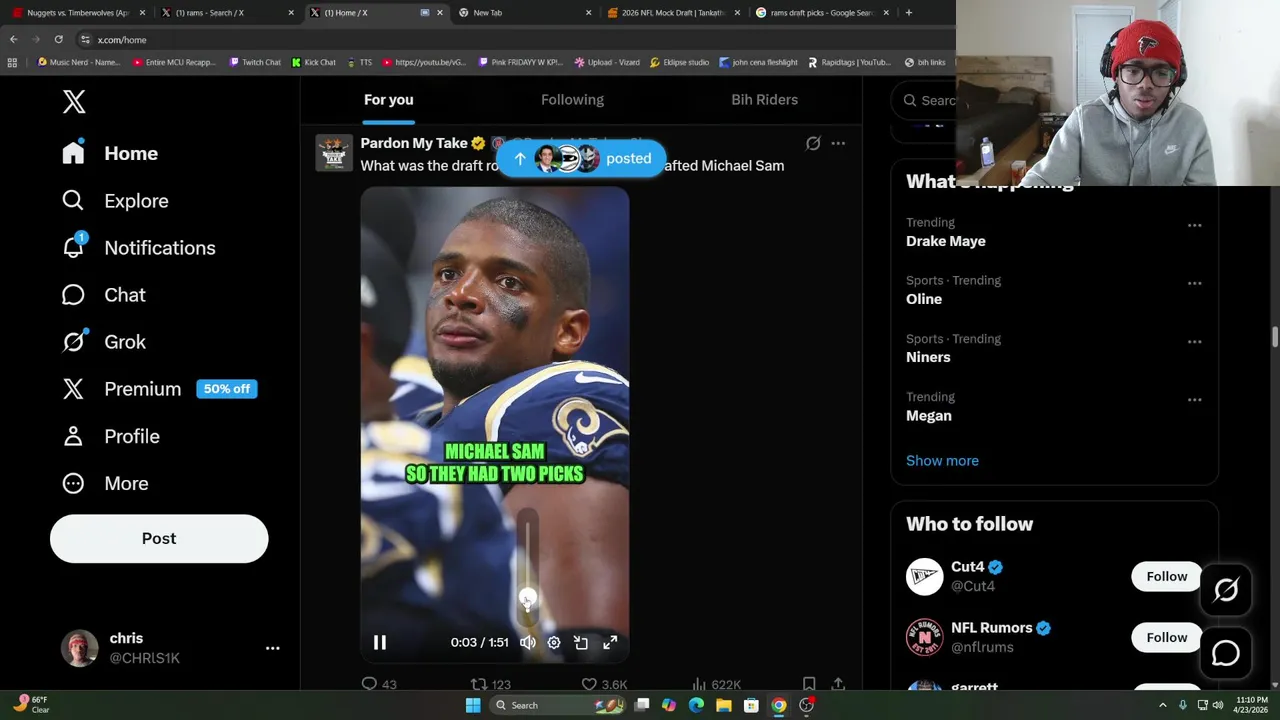Viewport: 1280px width, 720px height.
Task: Open the Drake Maye trending topic
Action: [x=945, y=241]
